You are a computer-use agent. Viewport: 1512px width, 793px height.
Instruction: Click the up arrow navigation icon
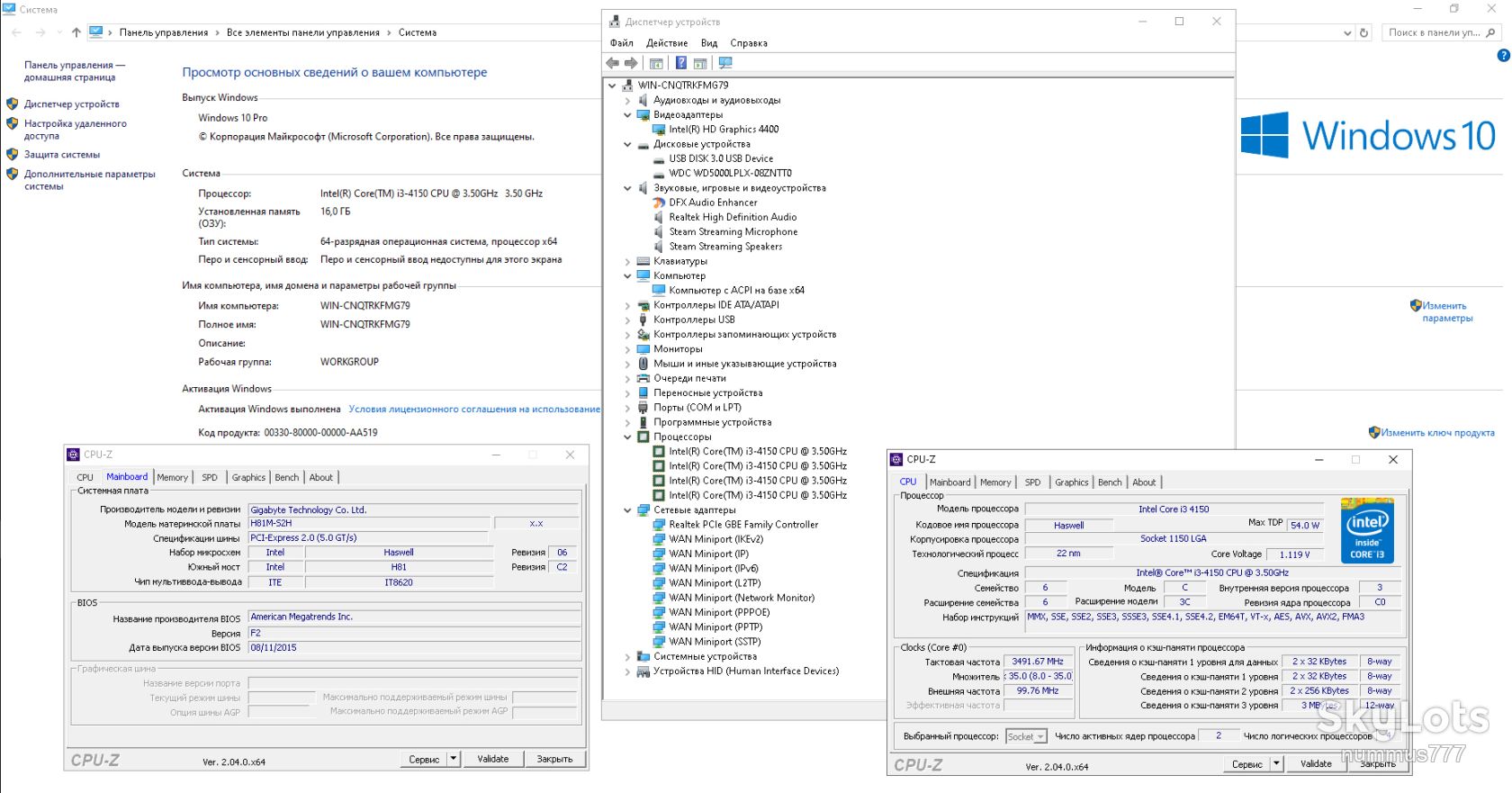point(76,32)
